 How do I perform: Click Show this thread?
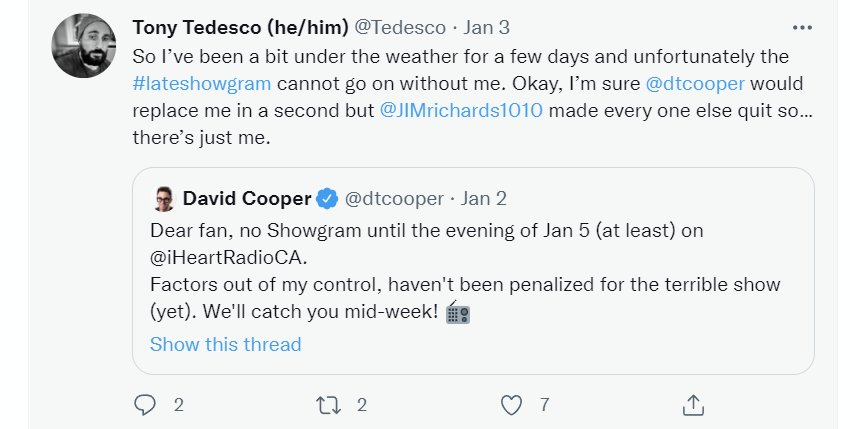coord(226,344)
